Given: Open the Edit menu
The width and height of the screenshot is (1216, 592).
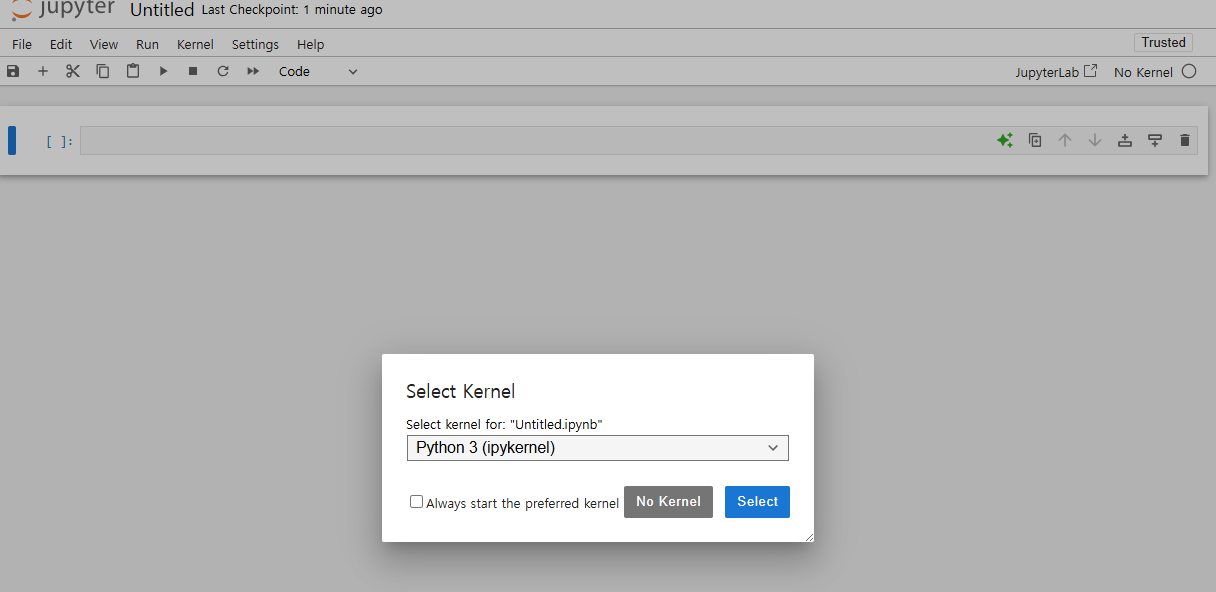Looking at the screenshot, I should [61, 44].
